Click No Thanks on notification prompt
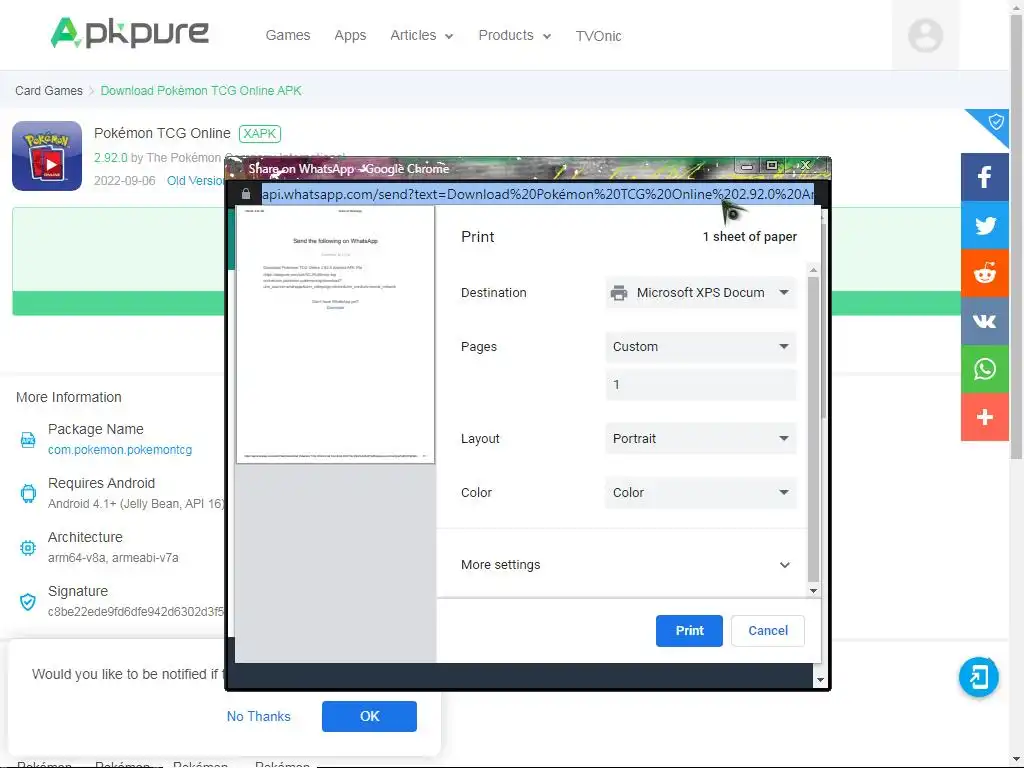The height and width of the screenshot is (768, 1024). [x=259, y=716]
